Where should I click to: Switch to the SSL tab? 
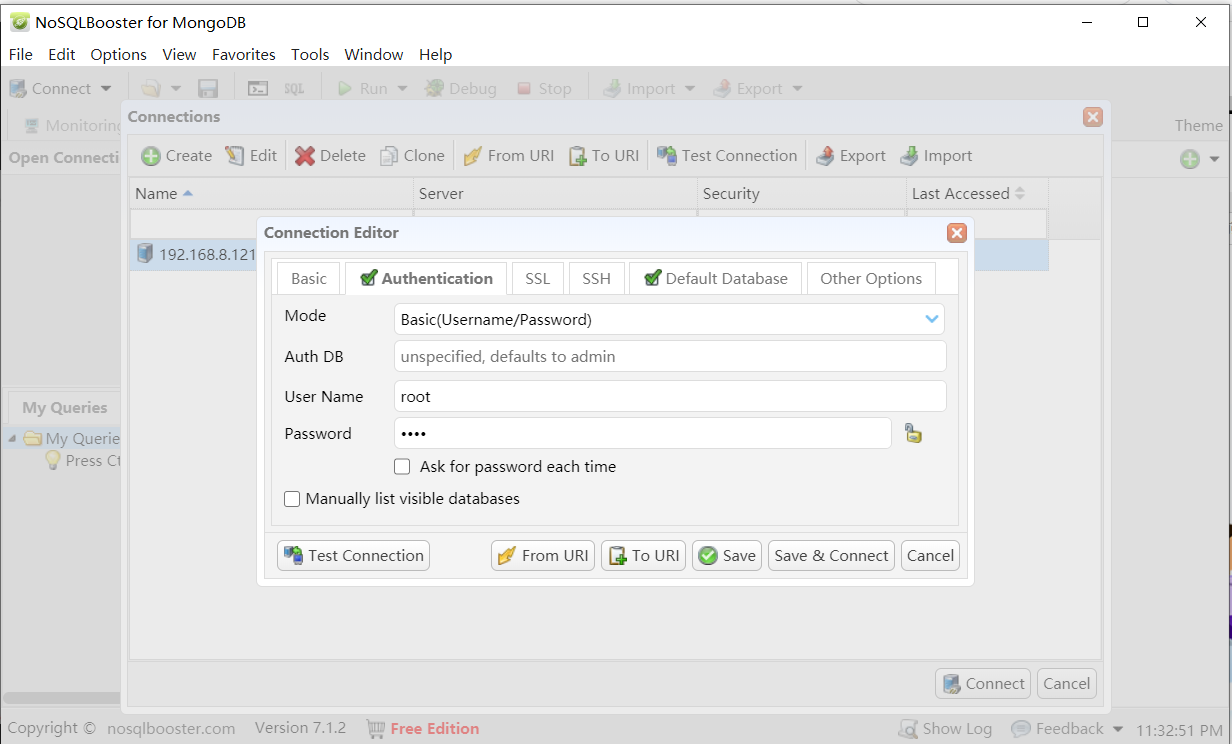coord(538,279)
